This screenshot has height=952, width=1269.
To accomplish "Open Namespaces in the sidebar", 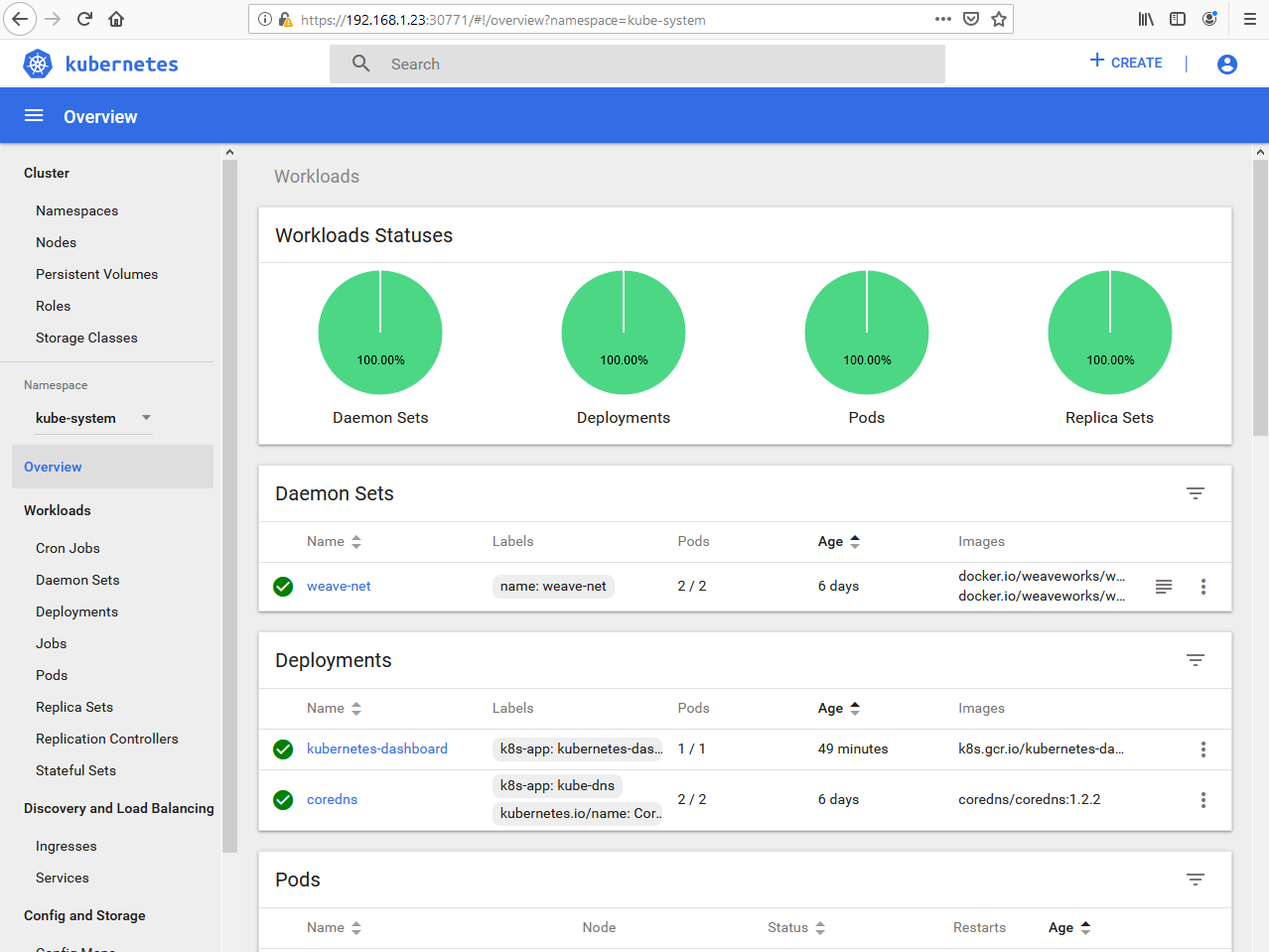I will pyautogui.click(x=76, y=210).
